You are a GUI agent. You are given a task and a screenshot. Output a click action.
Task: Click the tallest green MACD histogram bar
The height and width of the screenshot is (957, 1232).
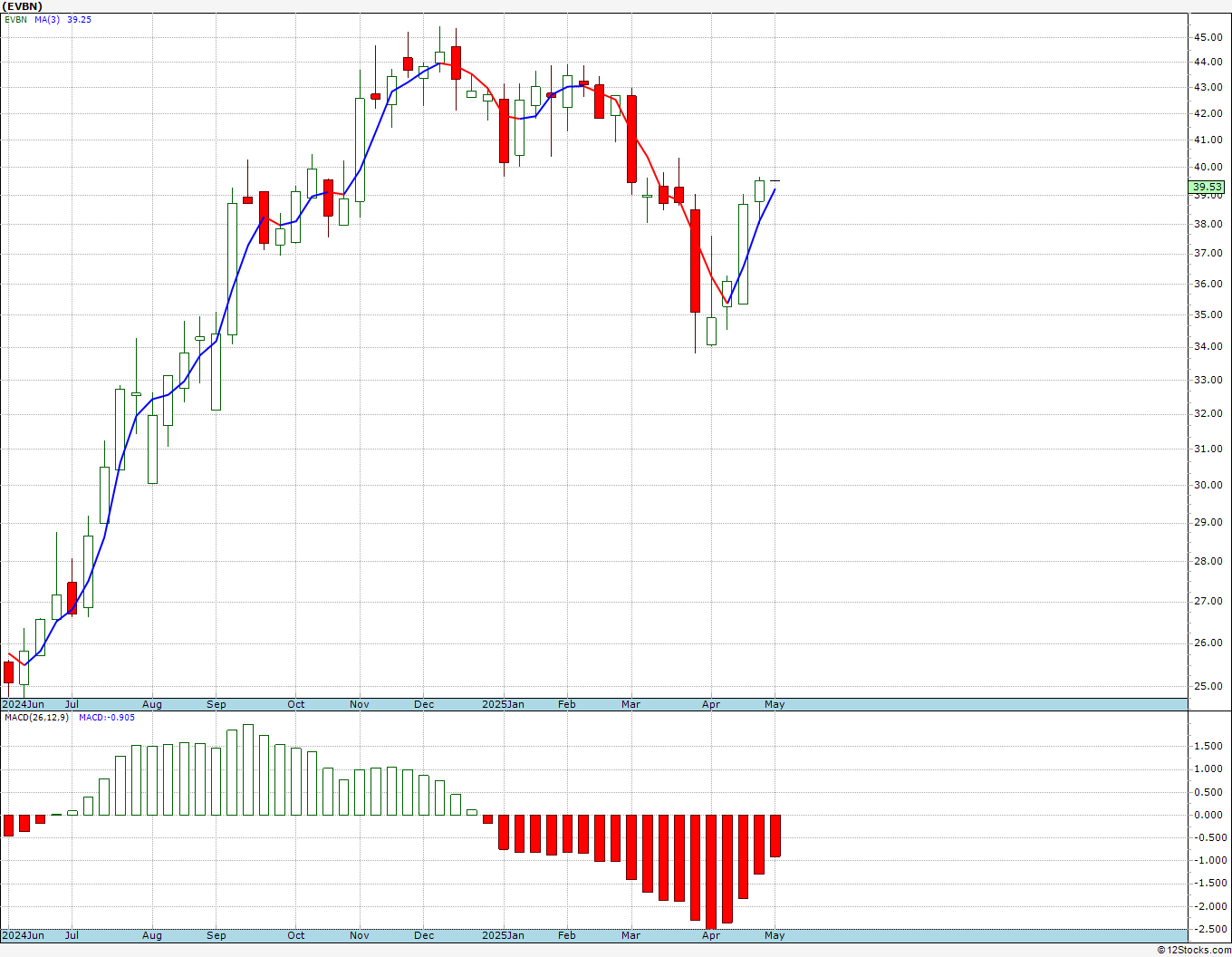[248, 769]
